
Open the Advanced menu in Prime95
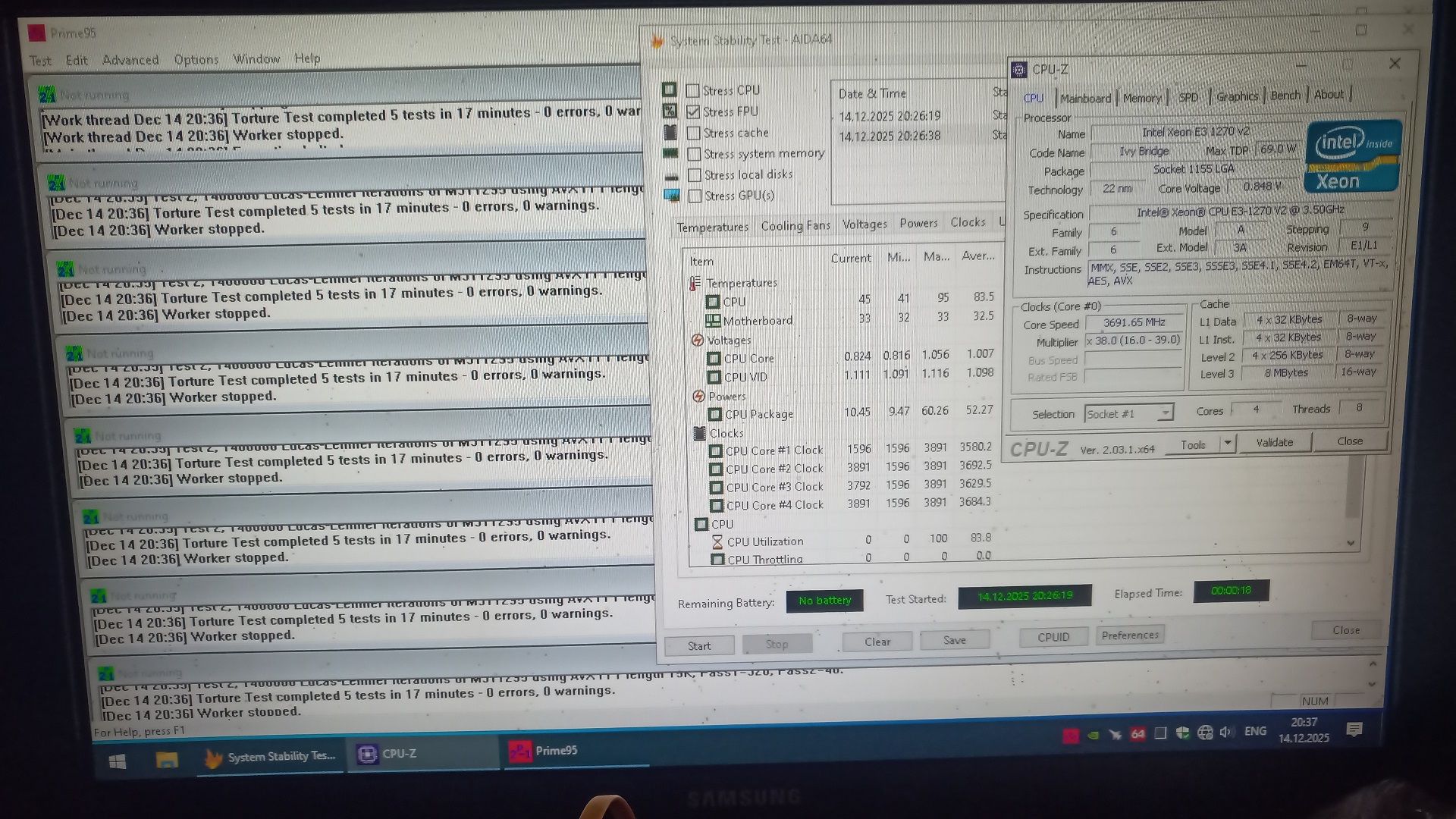130,60
